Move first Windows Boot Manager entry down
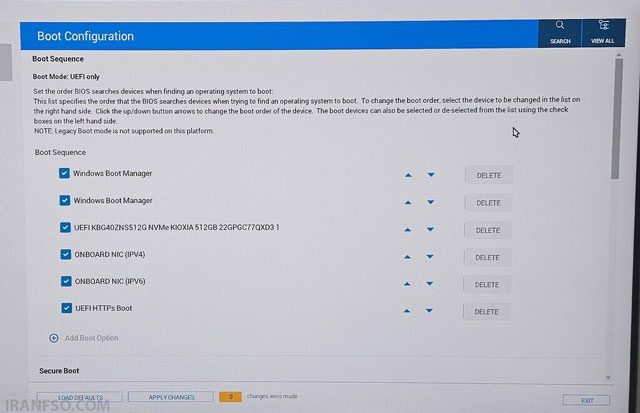This screenshot has height=413, width=640. (x=431, y=175)
